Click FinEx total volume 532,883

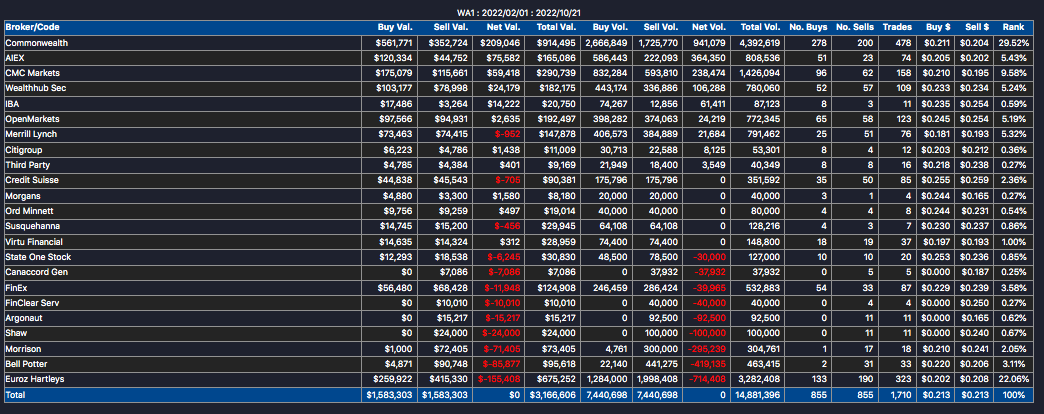[x=764, y=288]
